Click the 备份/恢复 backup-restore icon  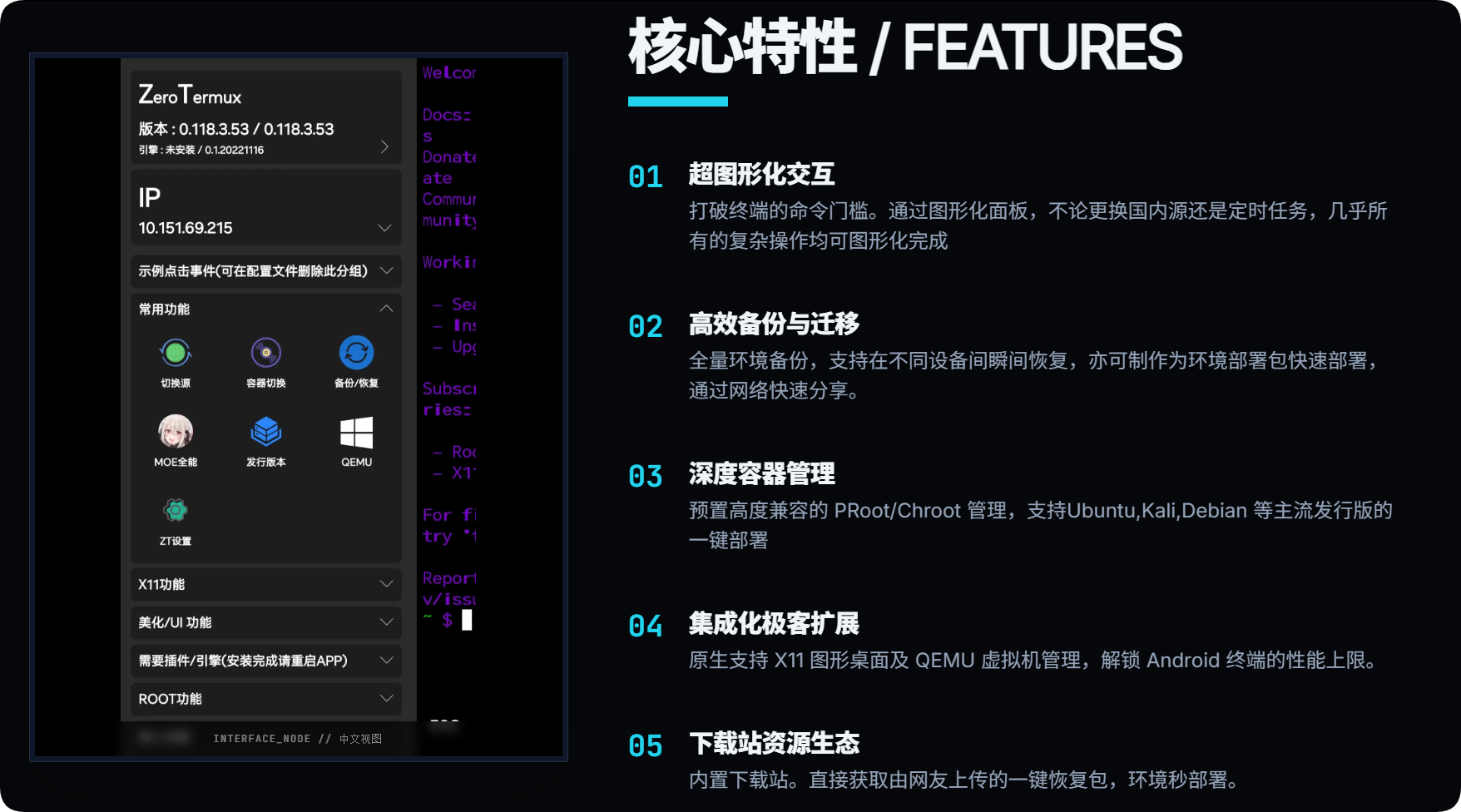[x=356, y=352]
